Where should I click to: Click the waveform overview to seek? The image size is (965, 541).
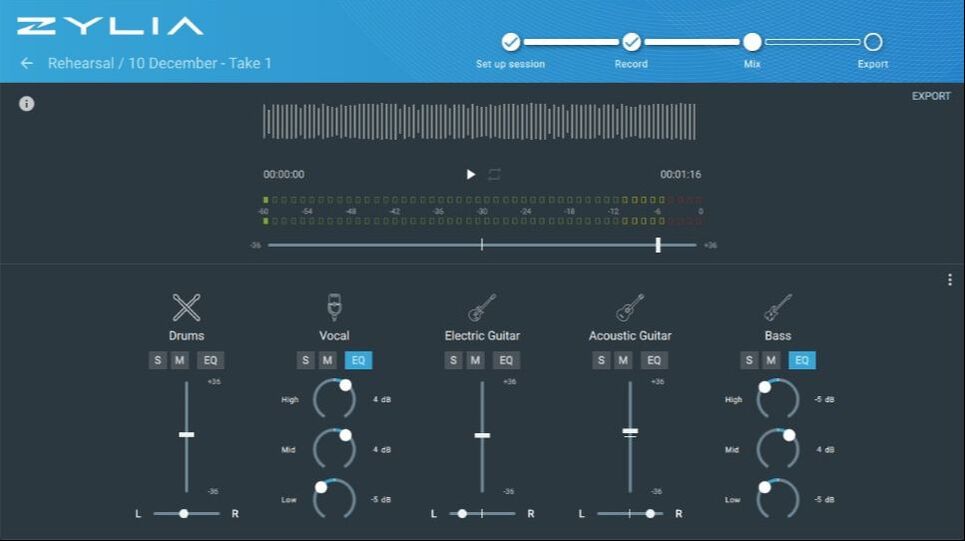pyautogui.click(x=479, y=121)
